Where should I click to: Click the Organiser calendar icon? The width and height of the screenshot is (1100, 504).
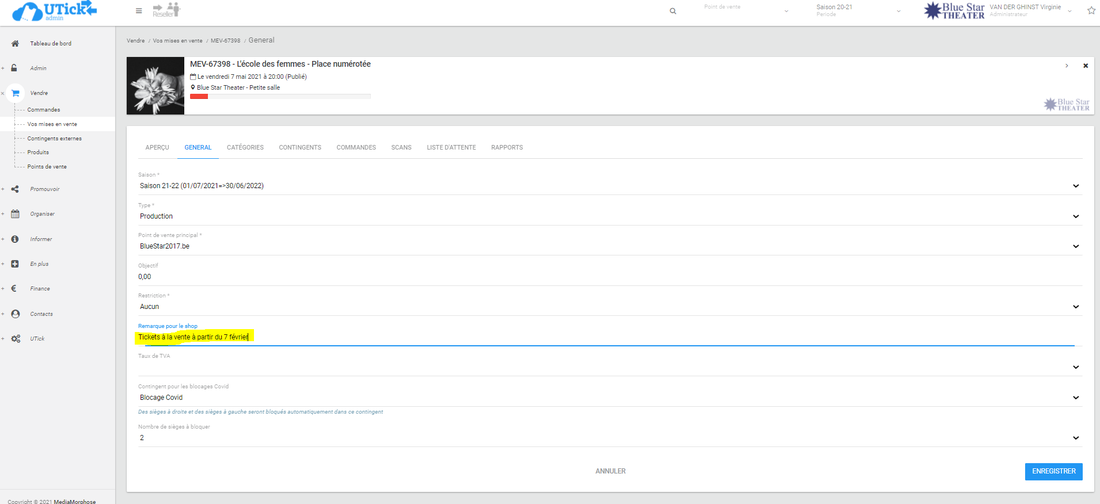15,214
